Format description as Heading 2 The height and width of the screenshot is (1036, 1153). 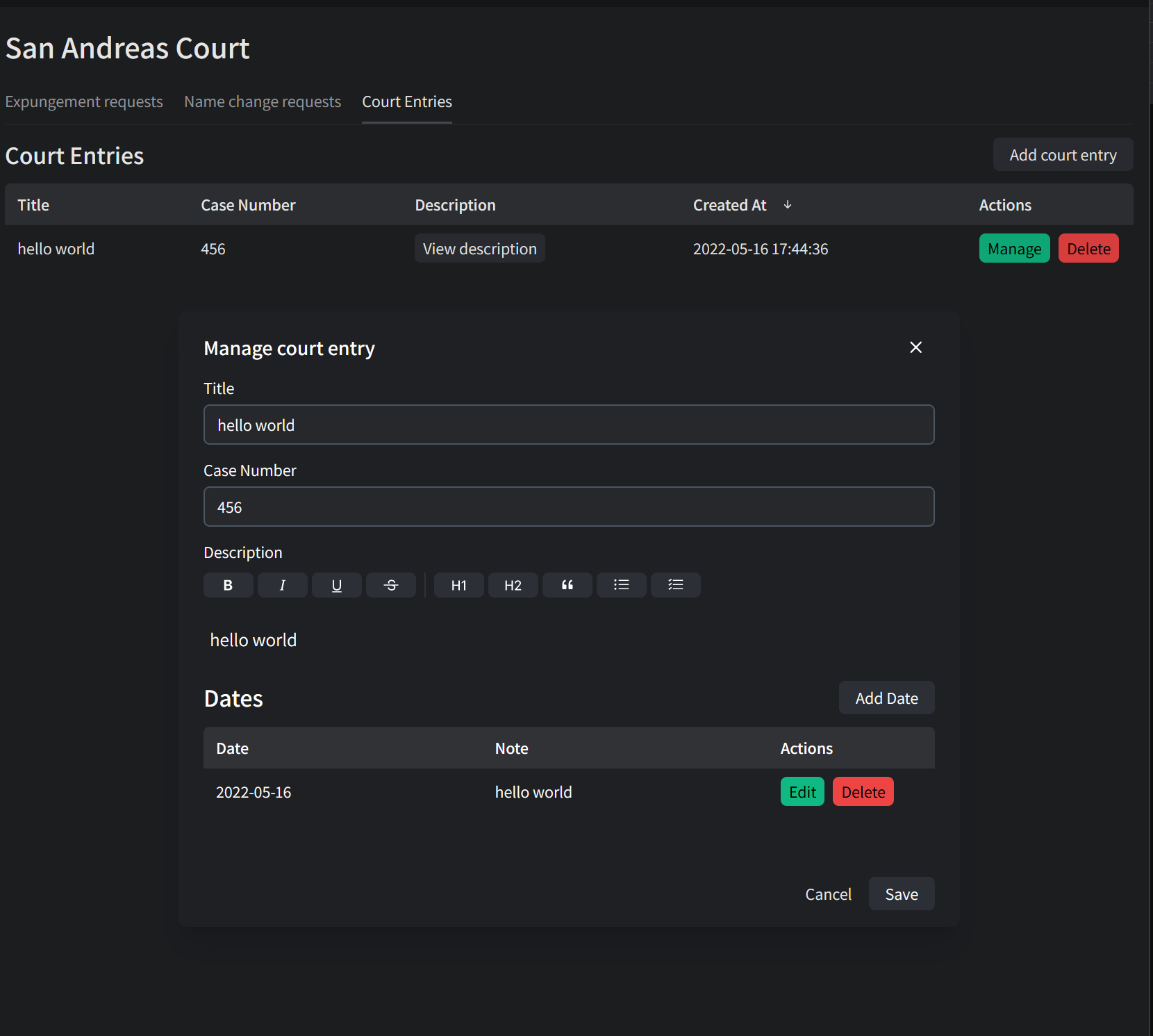click(x=513, y=585)
